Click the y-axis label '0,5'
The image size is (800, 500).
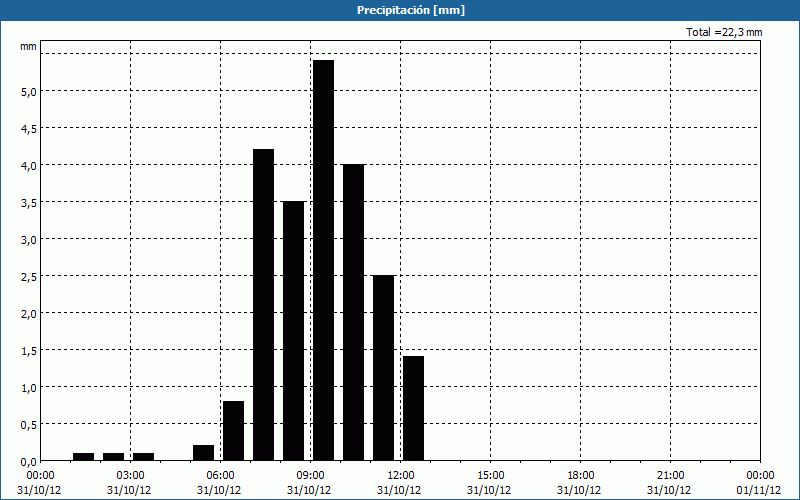point(29,425)
